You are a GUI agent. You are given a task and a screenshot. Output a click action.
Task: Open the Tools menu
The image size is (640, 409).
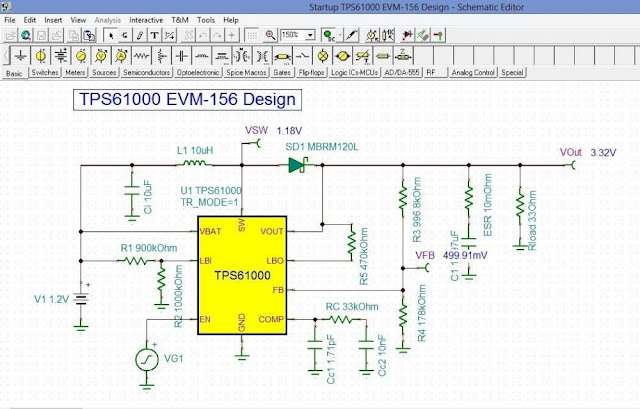[x=206, y=20]
